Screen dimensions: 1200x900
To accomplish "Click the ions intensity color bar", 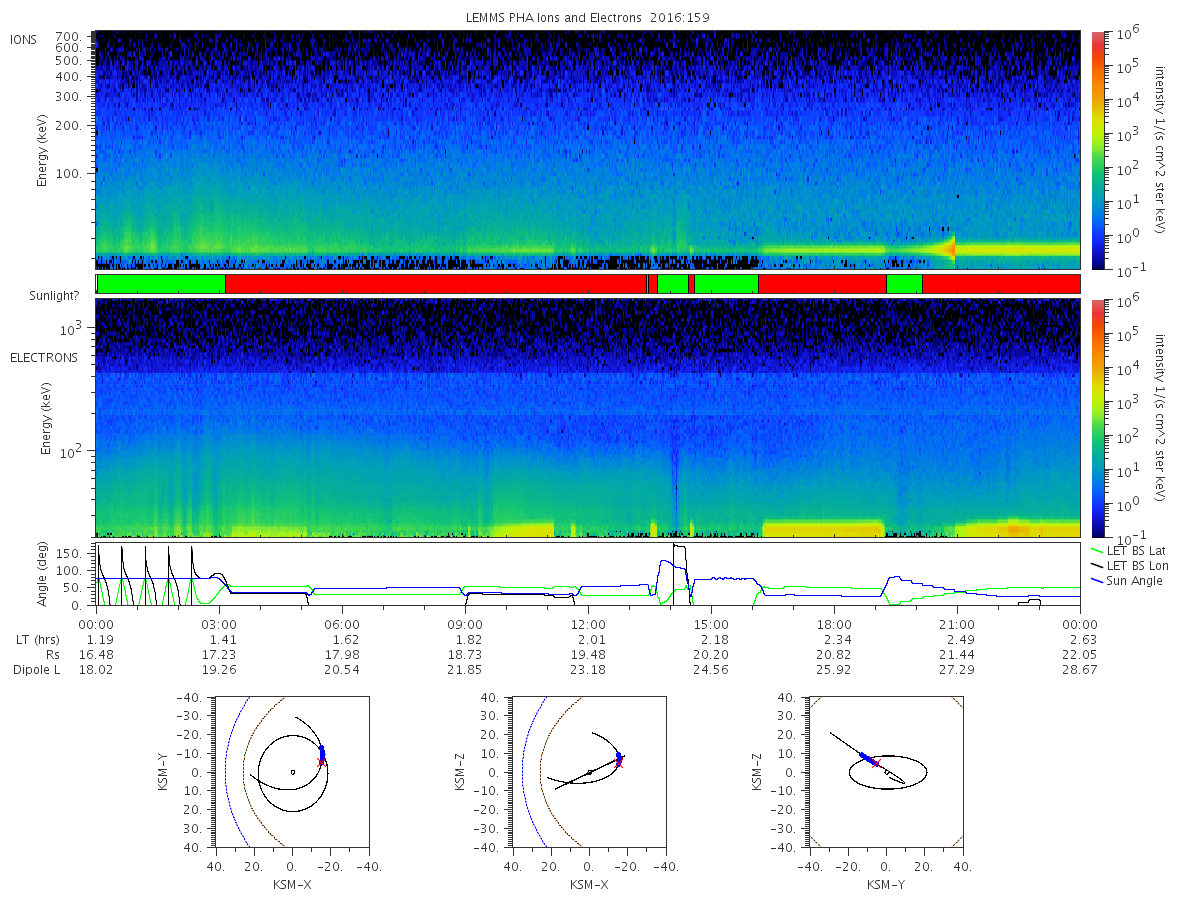I will (1098, 150).
